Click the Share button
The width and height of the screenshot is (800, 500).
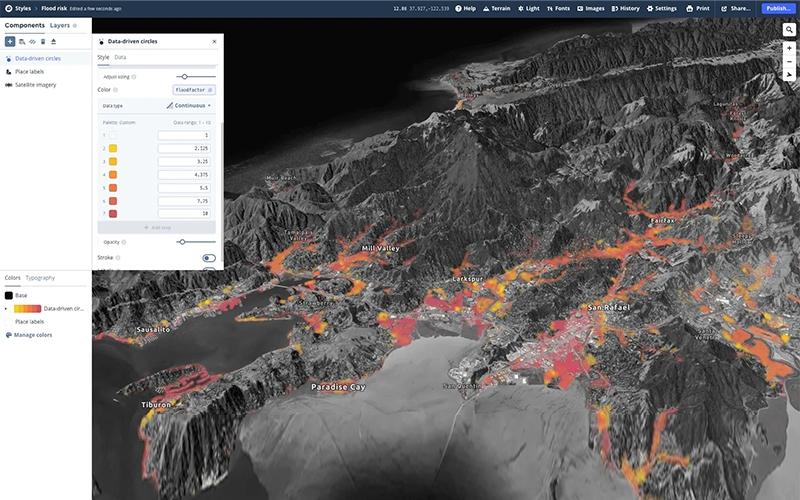[x=736, y=9]
